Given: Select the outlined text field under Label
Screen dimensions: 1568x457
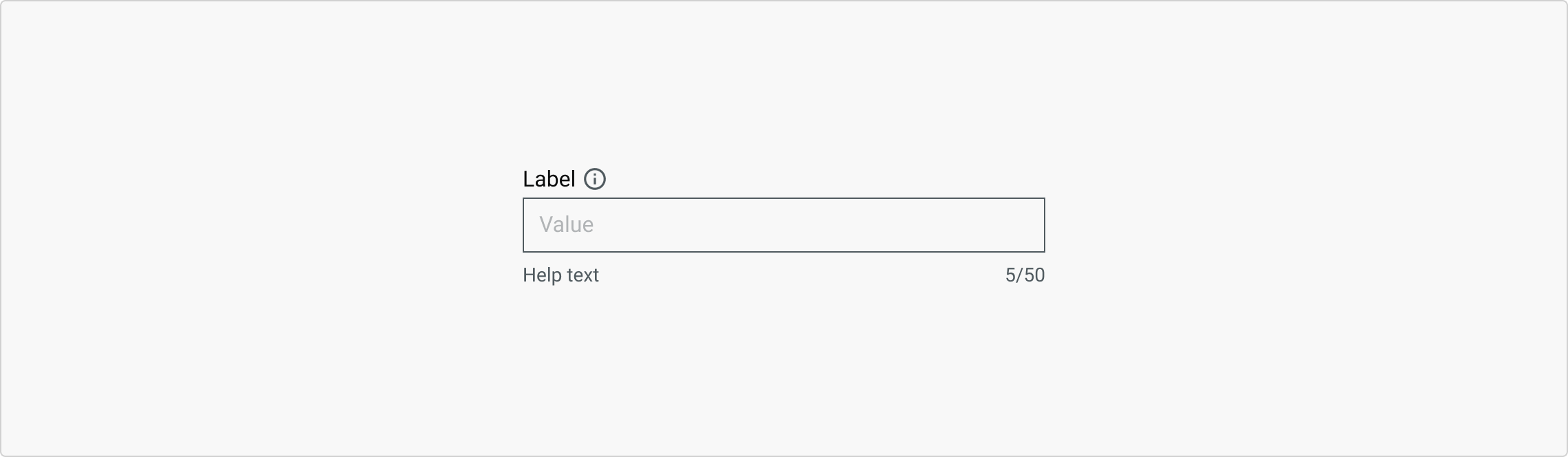Looking at the screenshot, I should click(783, 225).
